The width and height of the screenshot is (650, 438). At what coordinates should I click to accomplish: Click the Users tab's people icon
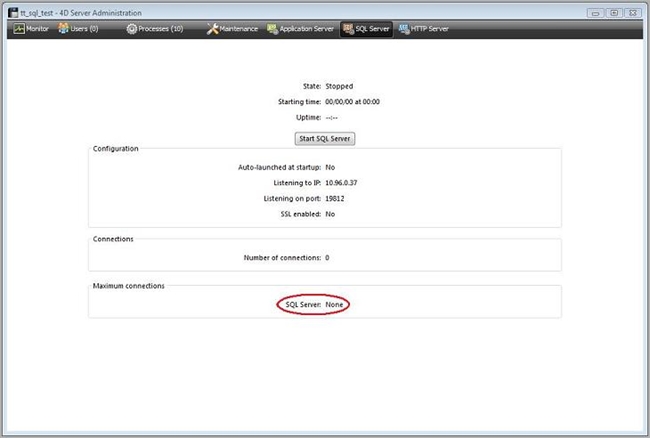(x=64, y=29)
